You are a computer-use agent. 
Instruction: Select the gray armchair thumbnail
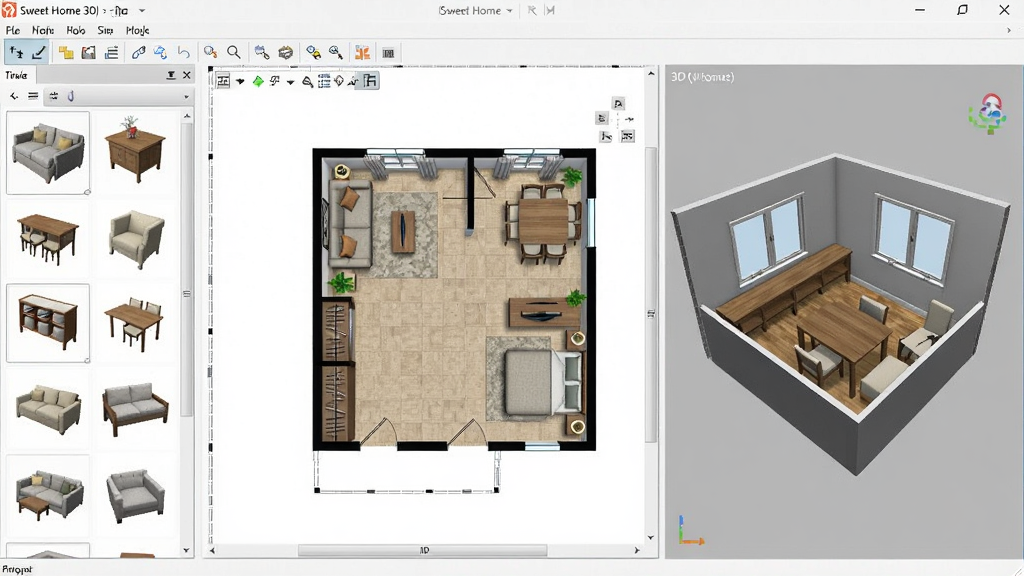pos(135,496)
